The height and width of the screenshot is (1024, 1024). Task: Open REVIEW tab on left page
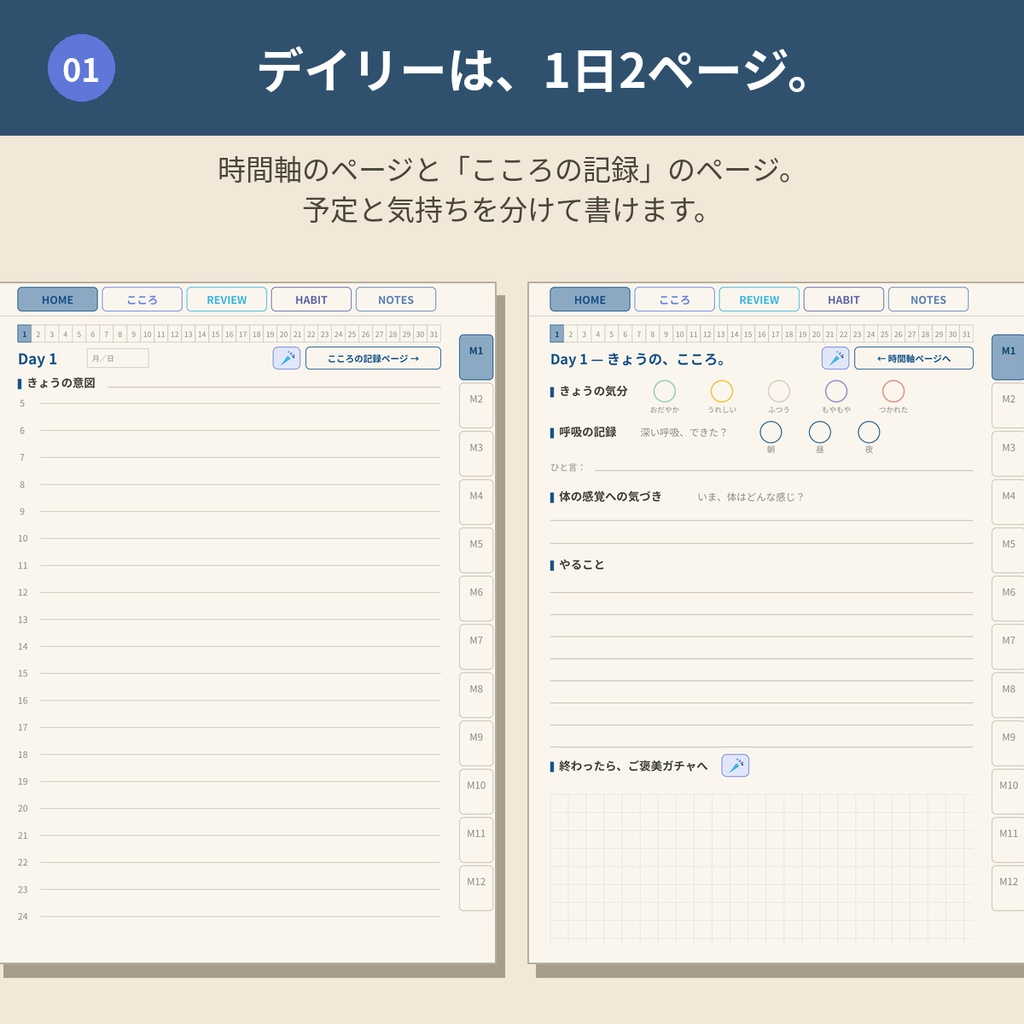tap(227, 300)
